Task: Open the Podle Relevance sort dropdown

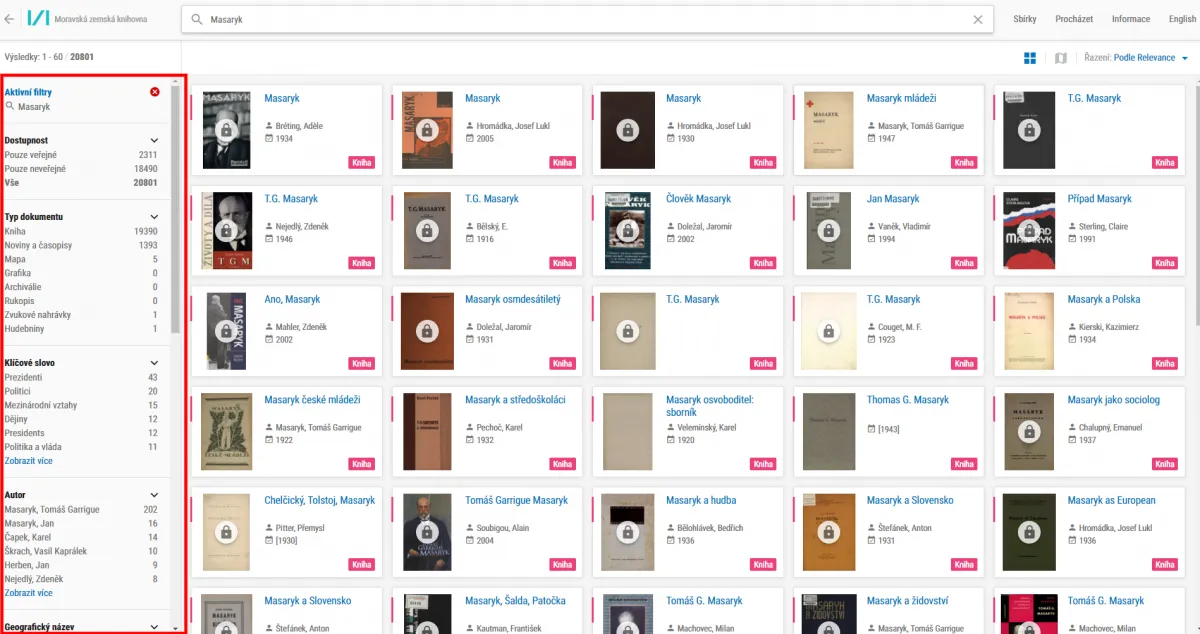Action: coord(1150,58)
